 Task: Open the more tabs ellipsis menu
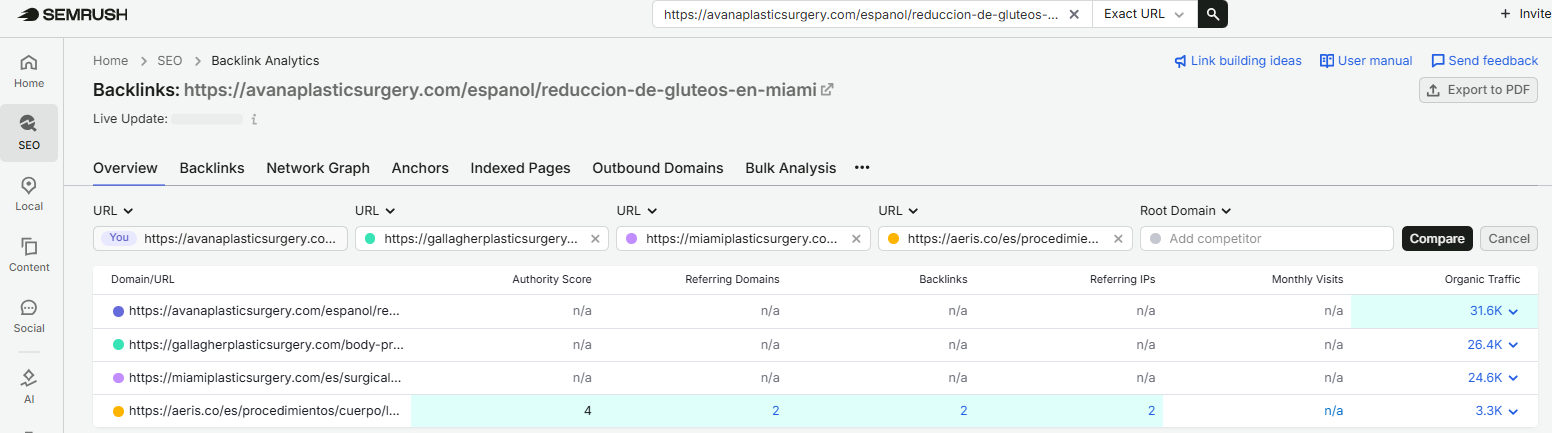tap(862, 168)
